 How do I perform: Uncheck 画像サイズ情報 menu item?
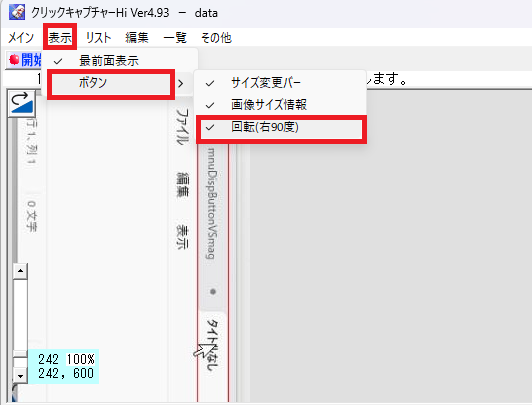pyautogui.click(x=281, y=105)
